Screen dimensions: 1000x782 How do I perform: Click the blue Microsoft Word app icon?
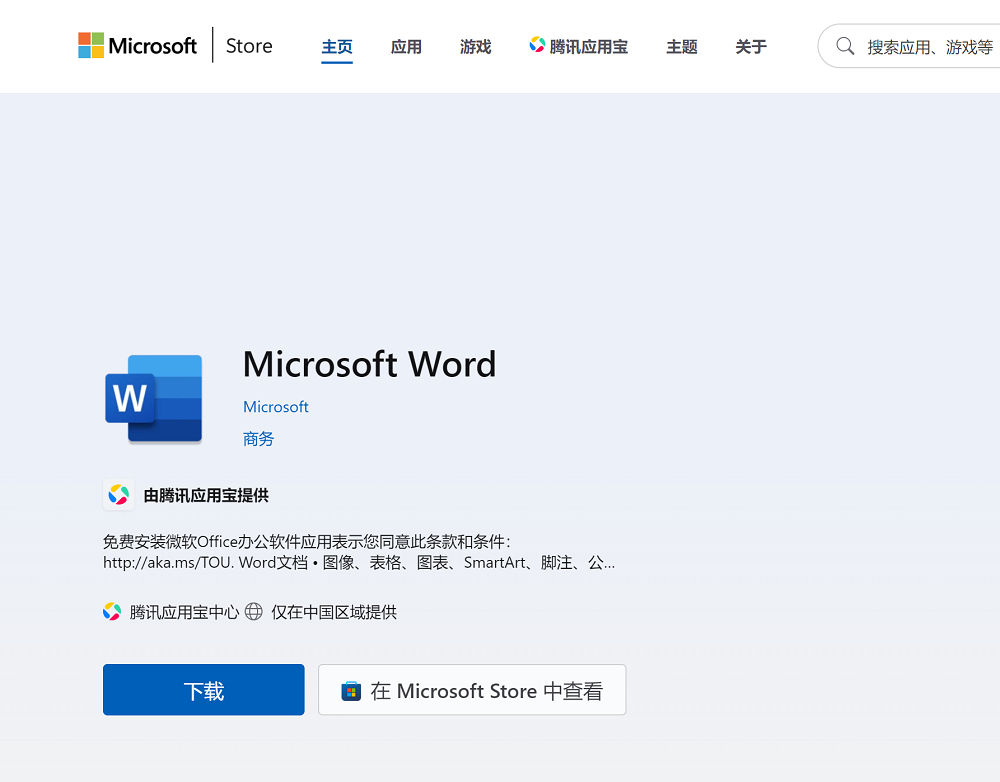point(154,398)
